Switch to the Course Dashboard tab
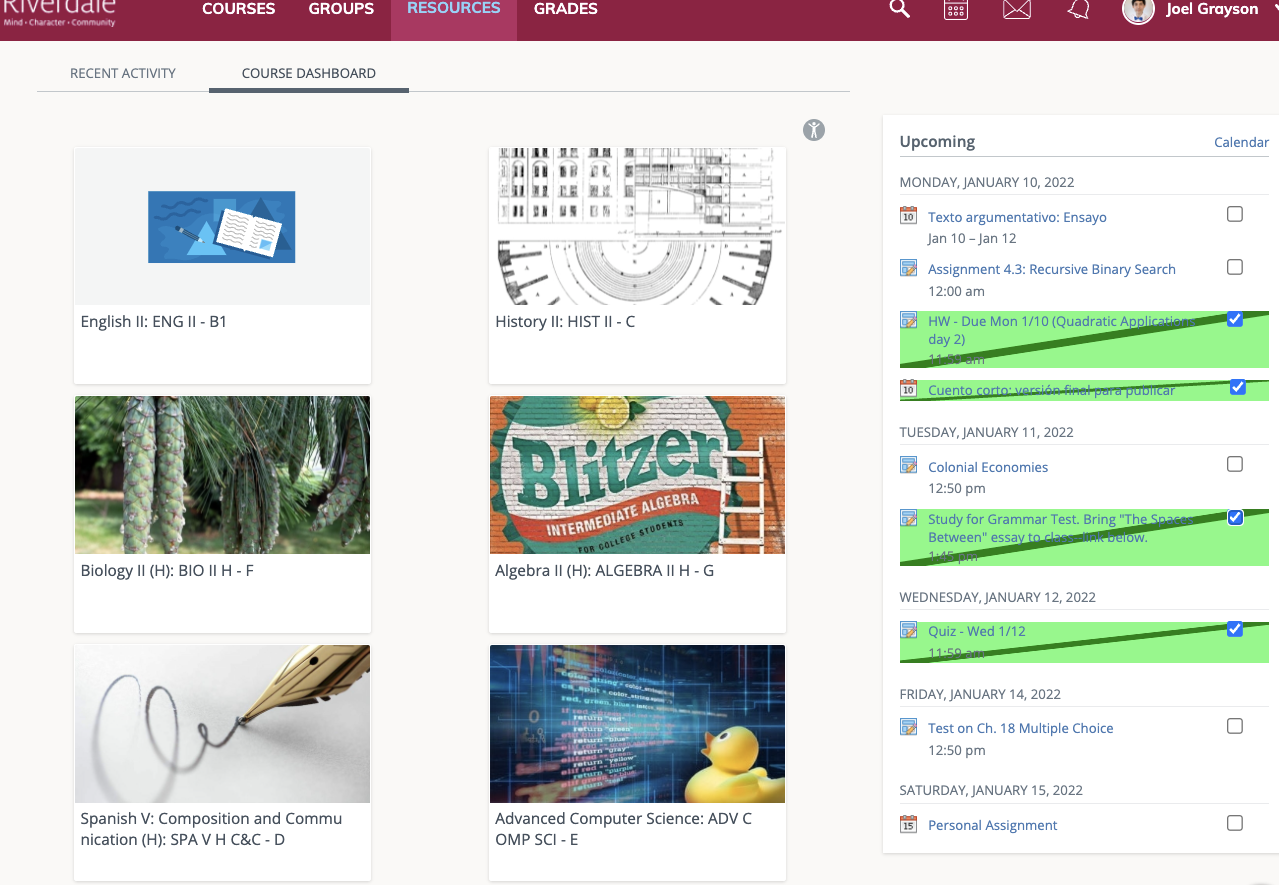Image resolution: width=1279 pixels, height=885 pixels. tap(309, 73)
